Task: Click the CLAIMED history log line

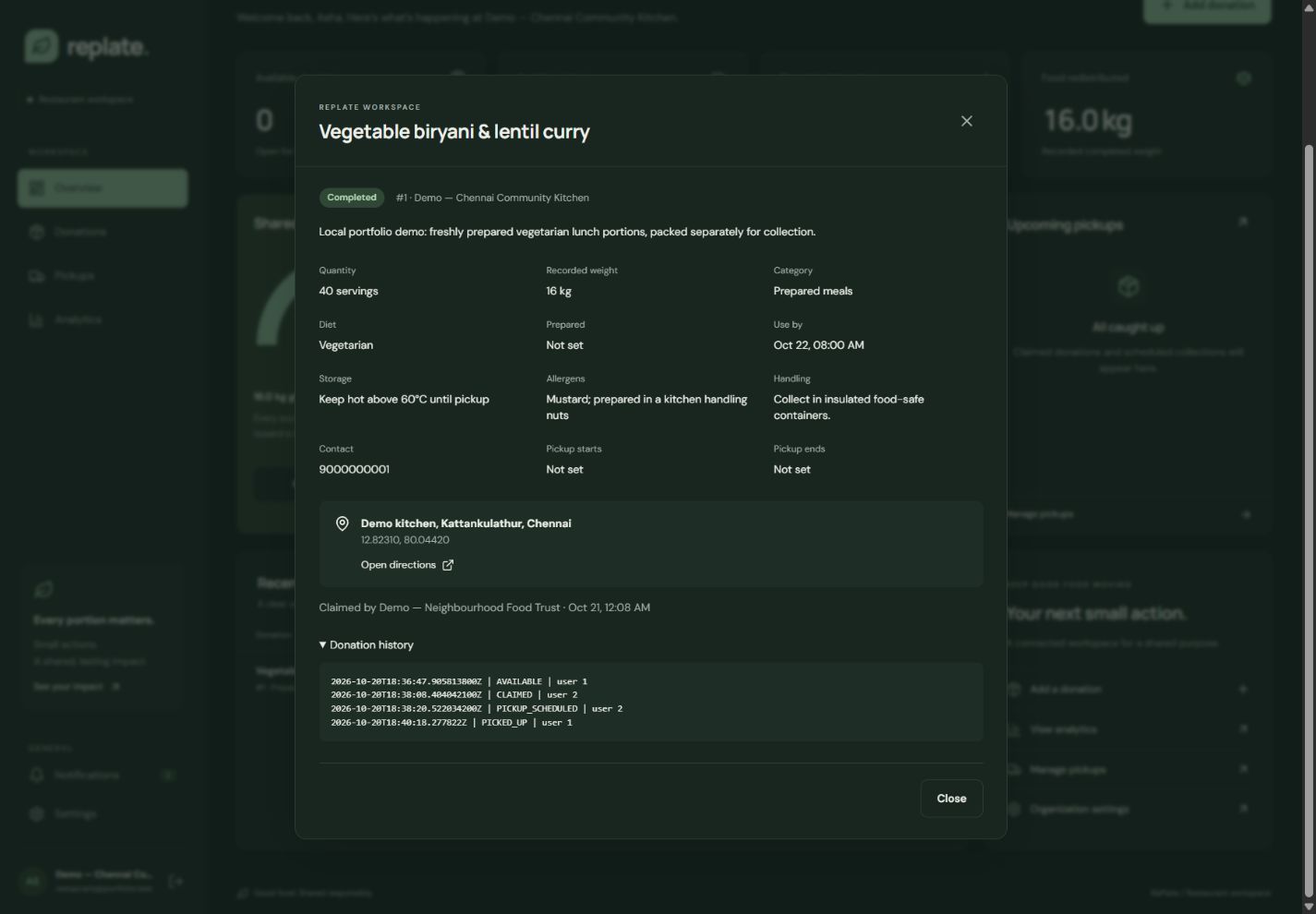Action: 454,694
